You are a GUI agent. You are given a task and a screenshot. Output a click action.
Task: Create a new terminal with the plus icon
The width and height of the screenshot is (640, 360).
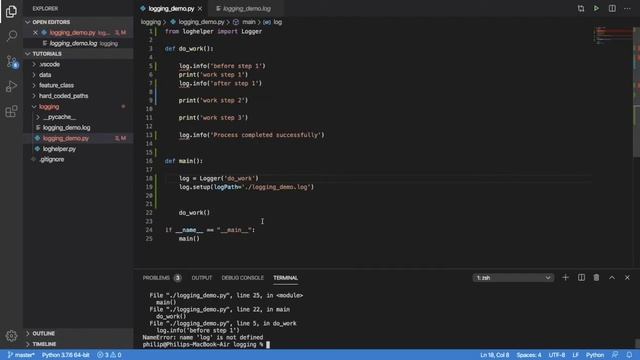pos(565,278)
